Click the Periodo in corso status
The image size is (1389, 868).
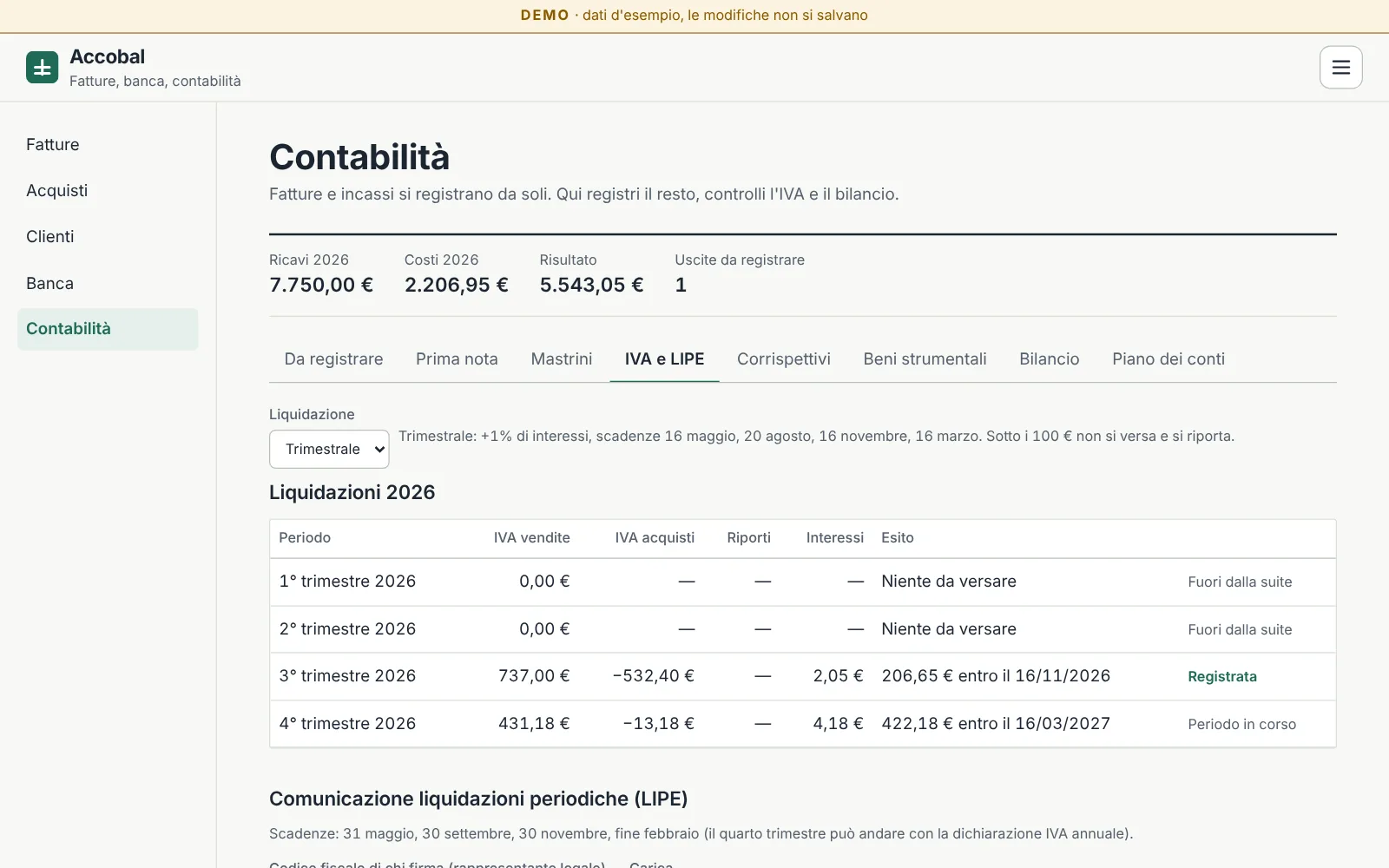[x=1241, y=724]
